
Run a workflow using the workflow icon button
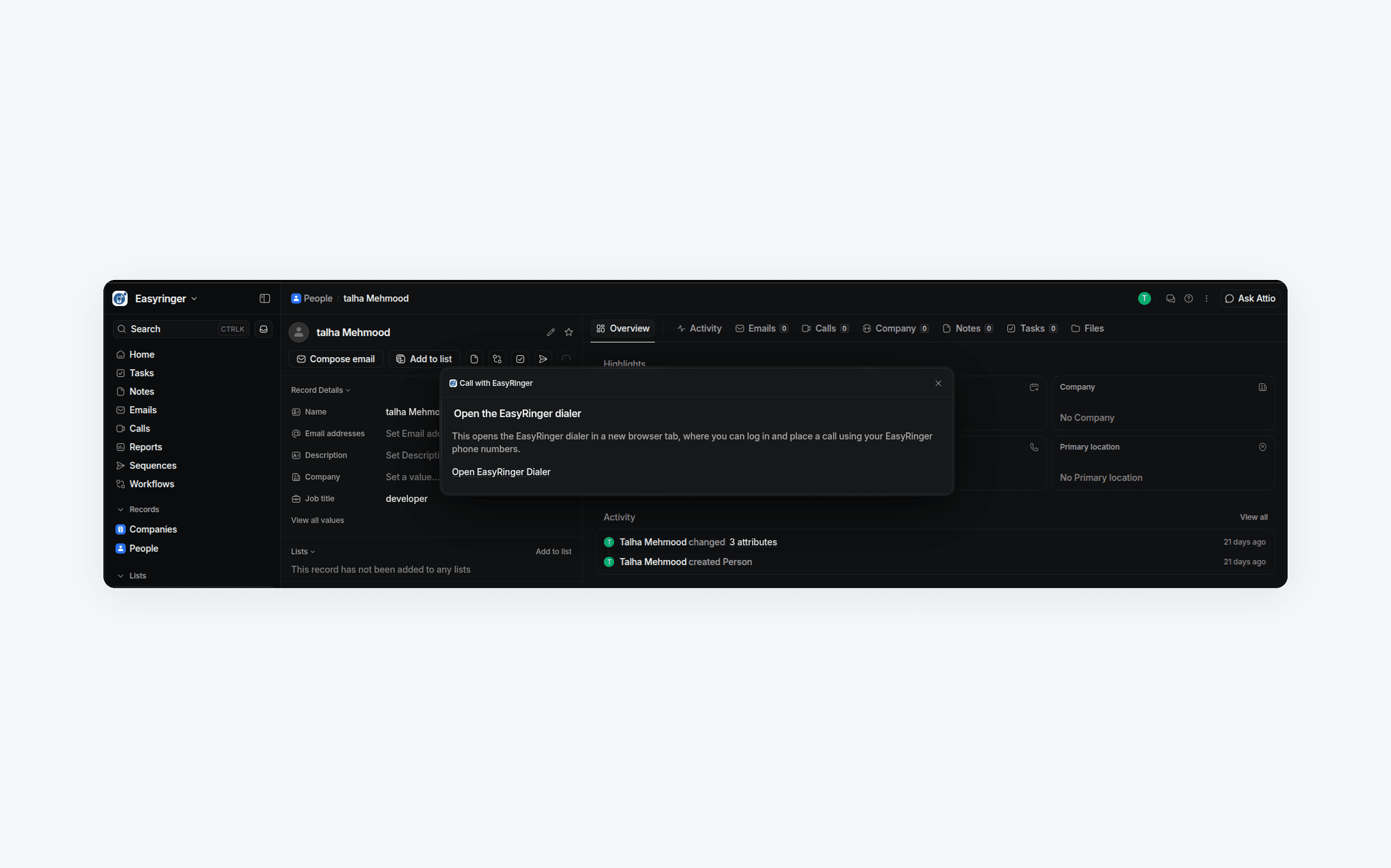pyautogui.click(x=497, y=359)
